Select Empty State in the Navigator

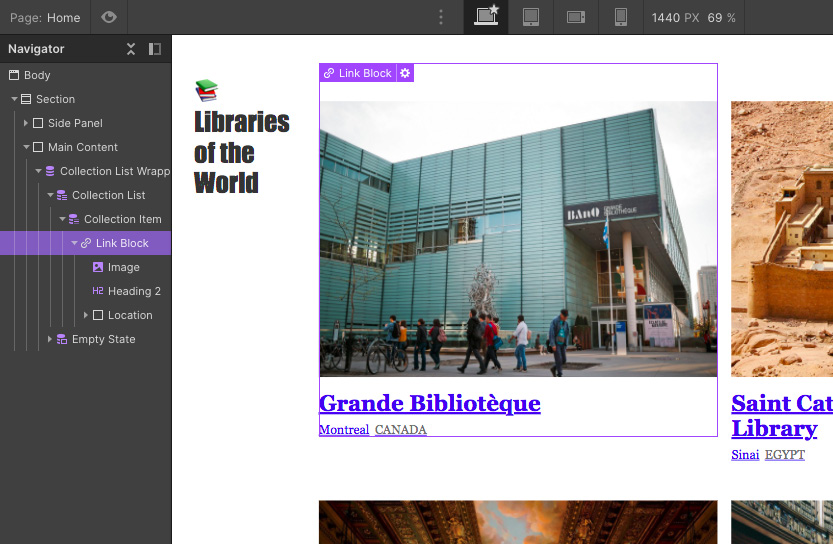click(x=103, y=339)
